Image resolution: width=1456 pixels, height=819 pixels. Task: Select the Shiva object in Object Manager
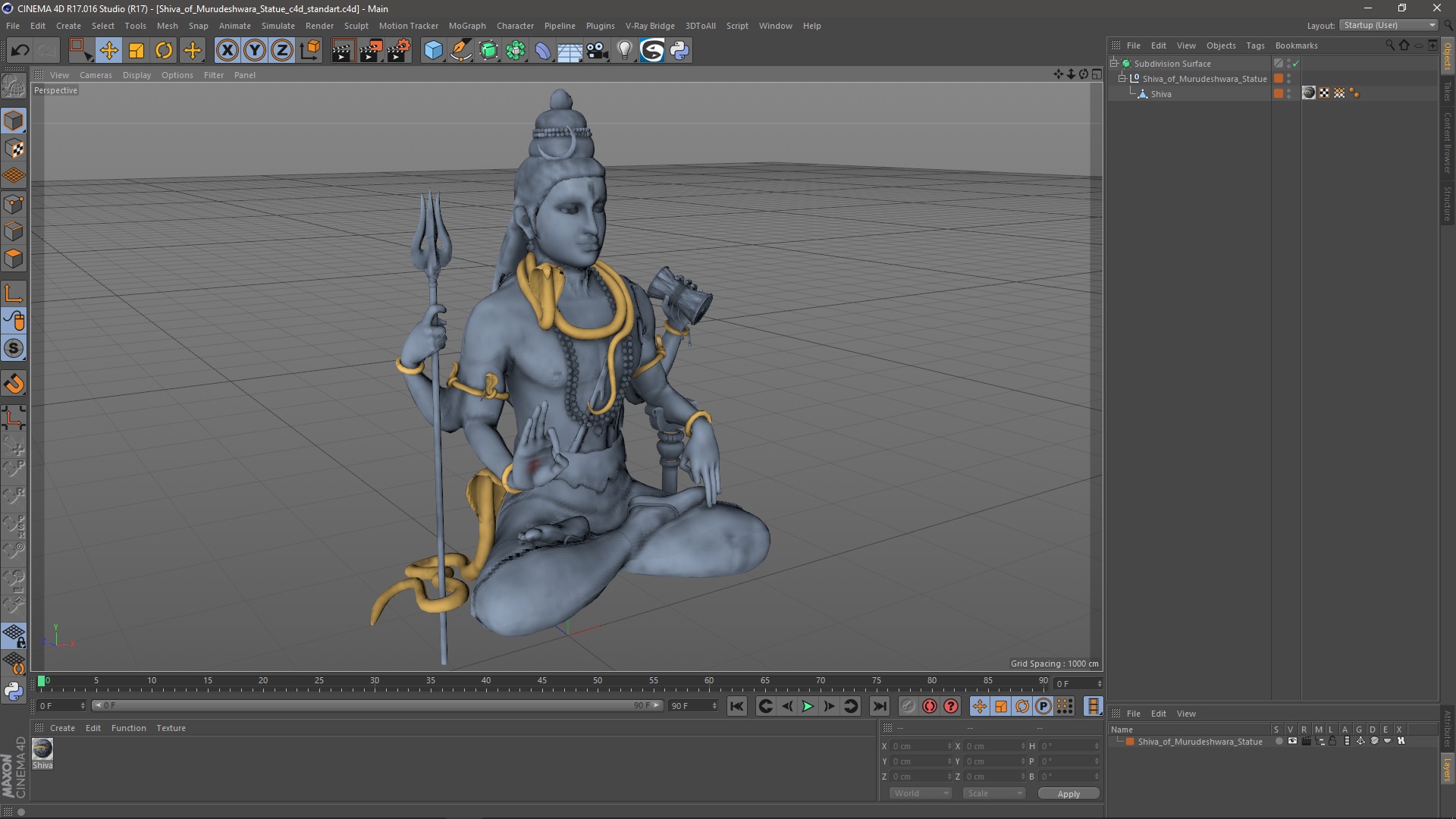point(1161,94)
